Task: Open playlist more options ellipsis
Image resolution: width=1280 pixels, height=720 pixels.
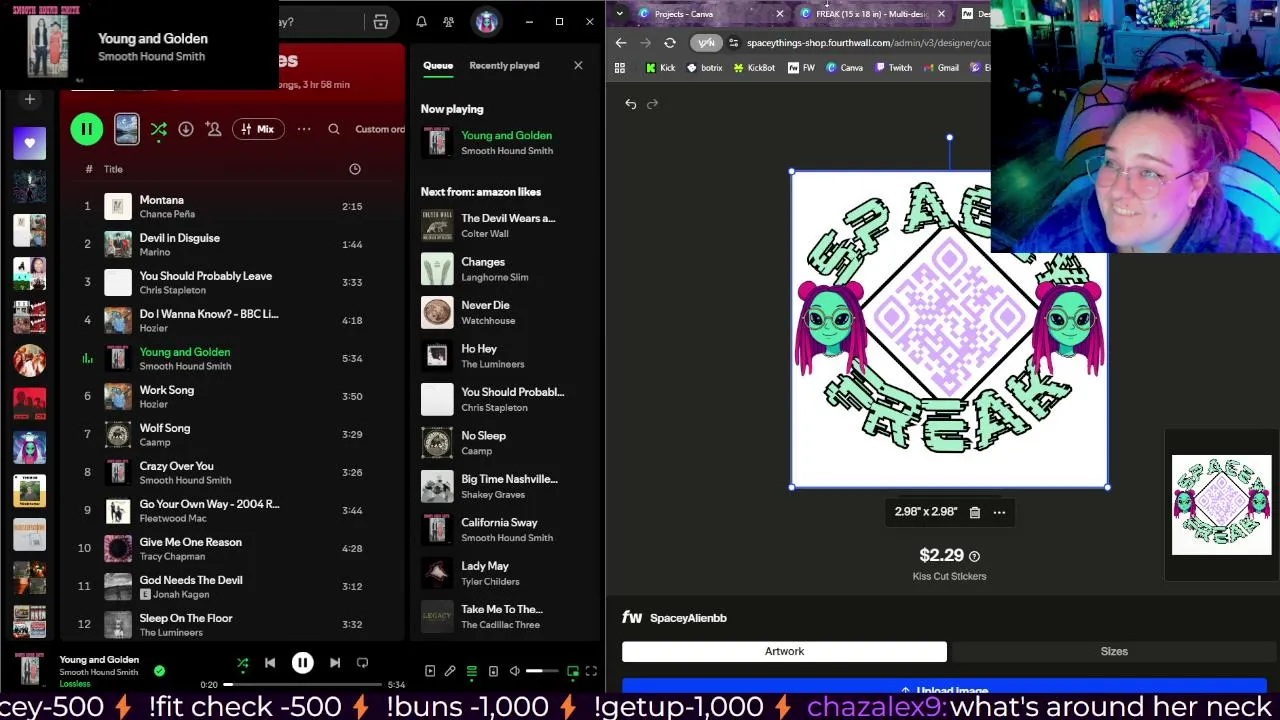Action: pos(304,129)
